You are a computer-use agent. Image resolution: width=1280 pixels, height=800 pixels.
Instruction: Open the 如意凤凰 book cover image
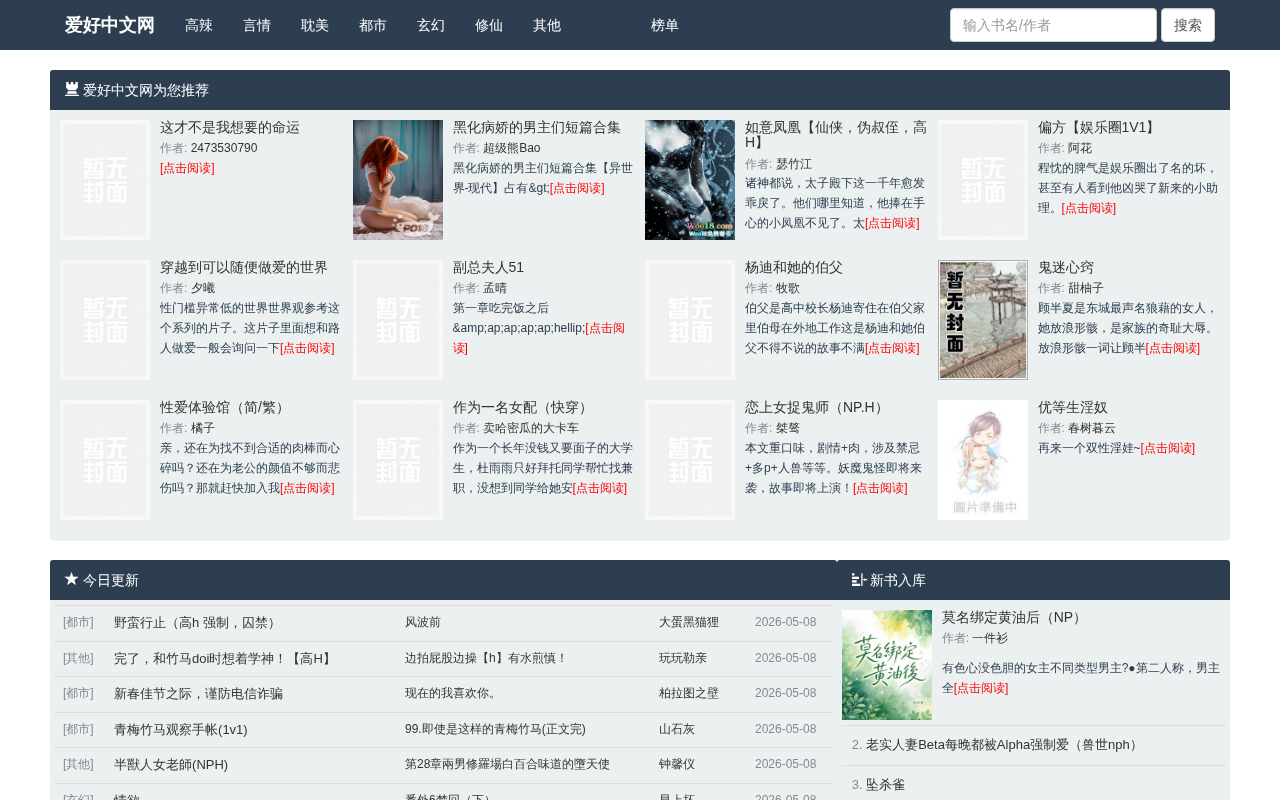point(690,180)
